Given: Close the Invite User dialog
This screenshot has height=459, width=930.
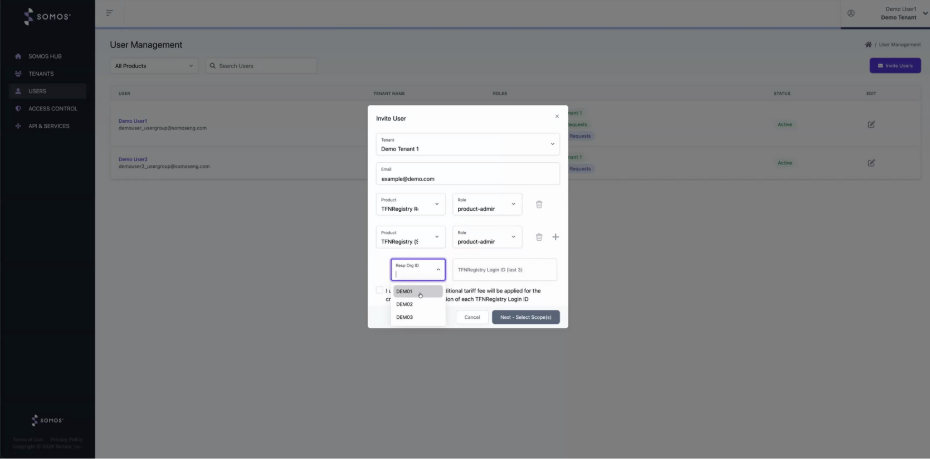Looking at the screenshot, I should point(557,116).
